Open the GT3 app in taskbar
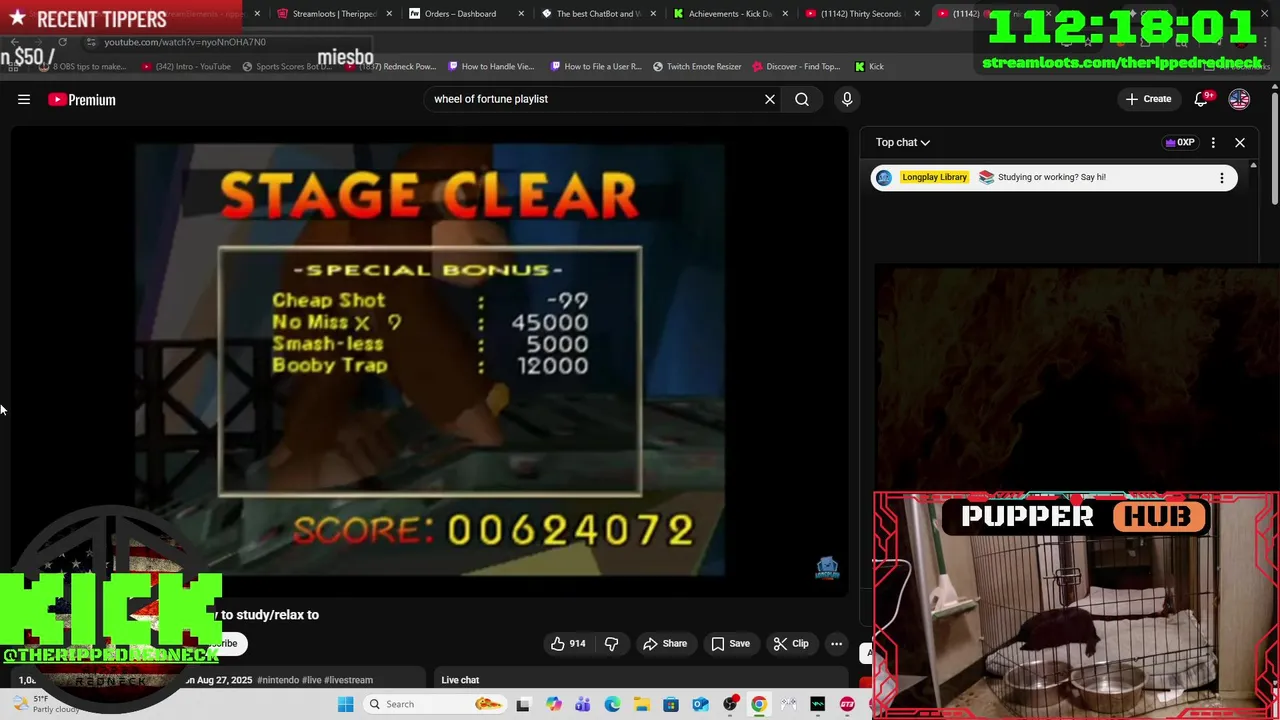This screenshot has height=720, width=1280. pos(847,704)
